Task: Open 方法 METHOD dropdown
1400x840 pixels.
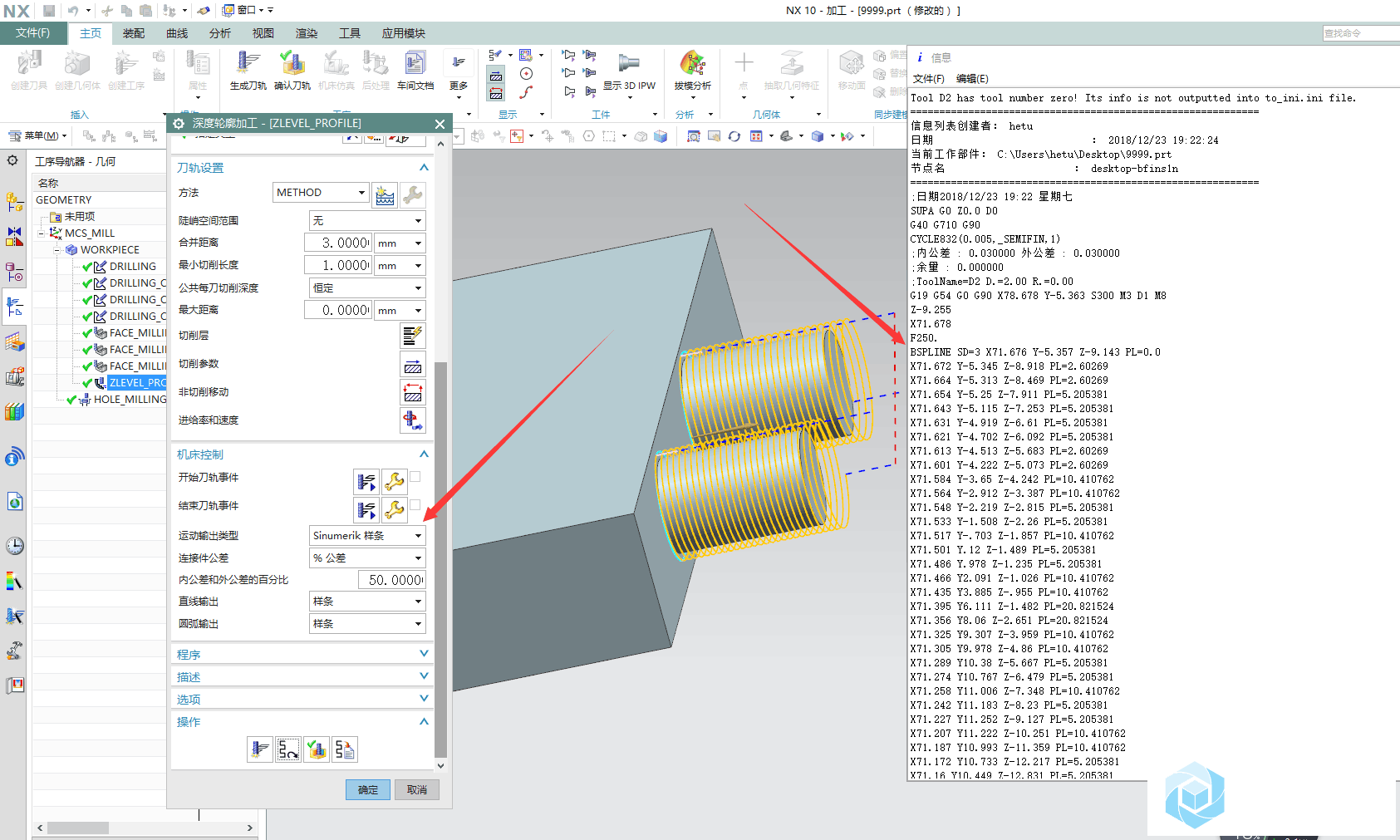Action: click(x=321, y=193)
